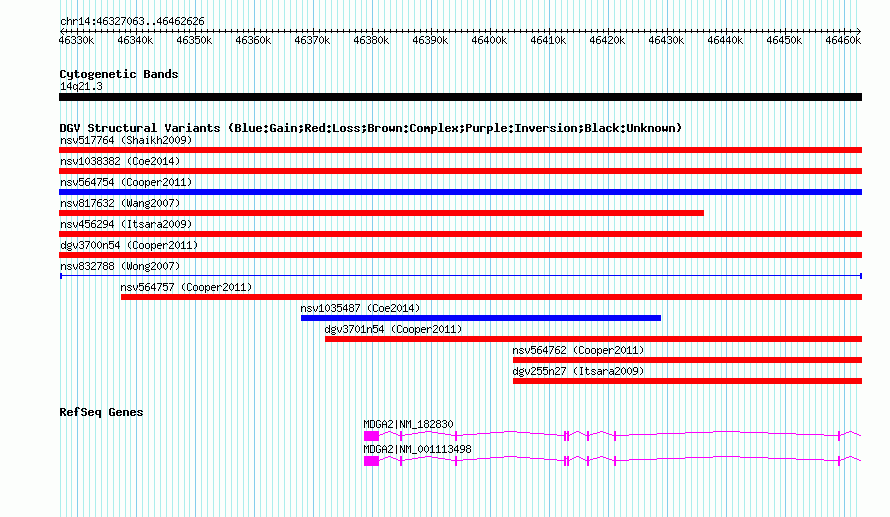The height and width of the screenshot is (517, 890).
Task: Click the blue gain bar for nsv1035487
Action: tap(481, 318)
